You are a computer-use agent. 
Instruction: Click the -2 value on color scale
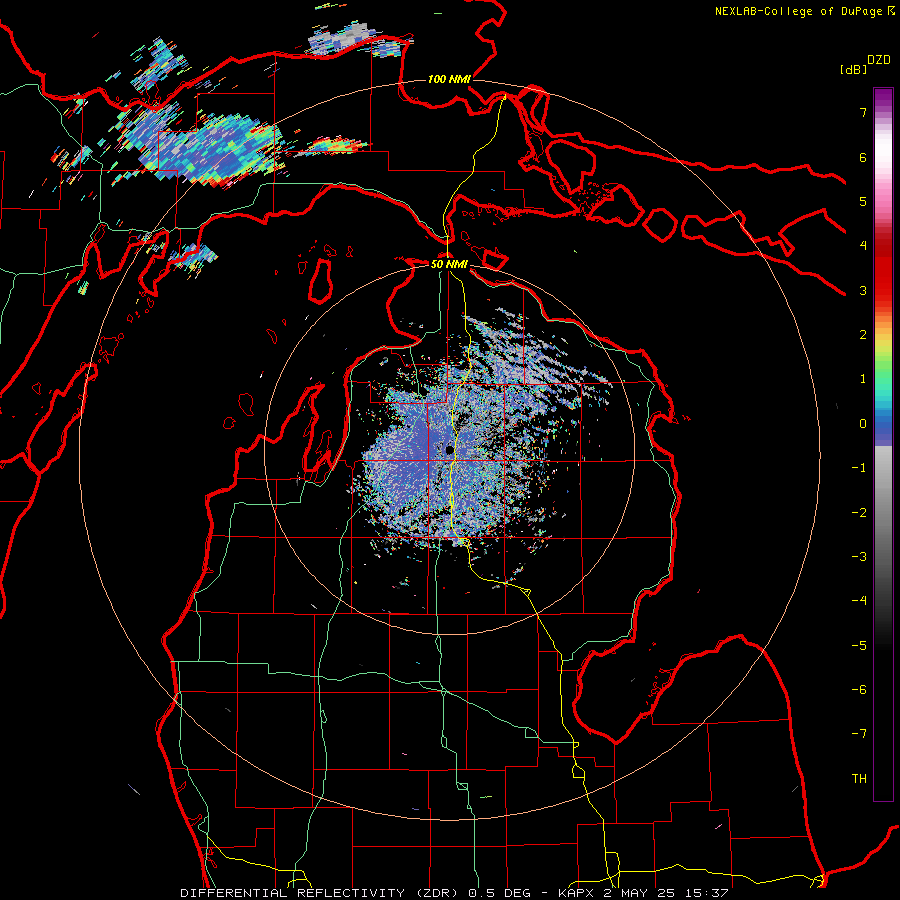click(859, 513)
